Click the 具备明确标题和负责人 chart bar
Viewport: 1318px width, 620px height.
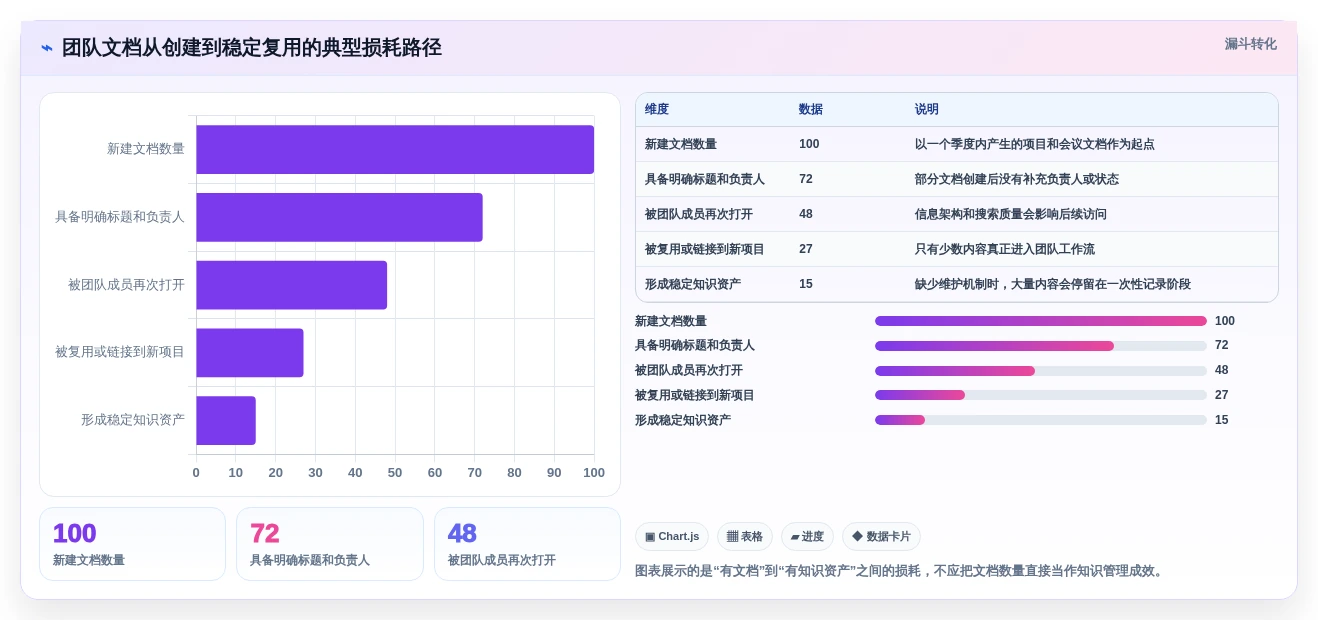pos(339,217)
